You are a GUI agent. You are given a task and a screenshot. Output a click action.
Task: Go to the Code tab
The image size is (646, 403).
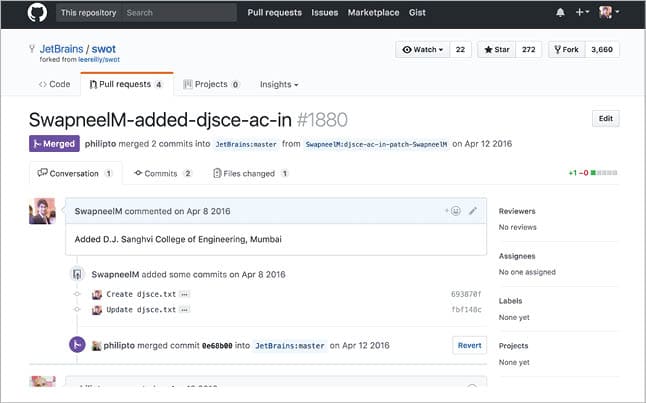[54, 85]
